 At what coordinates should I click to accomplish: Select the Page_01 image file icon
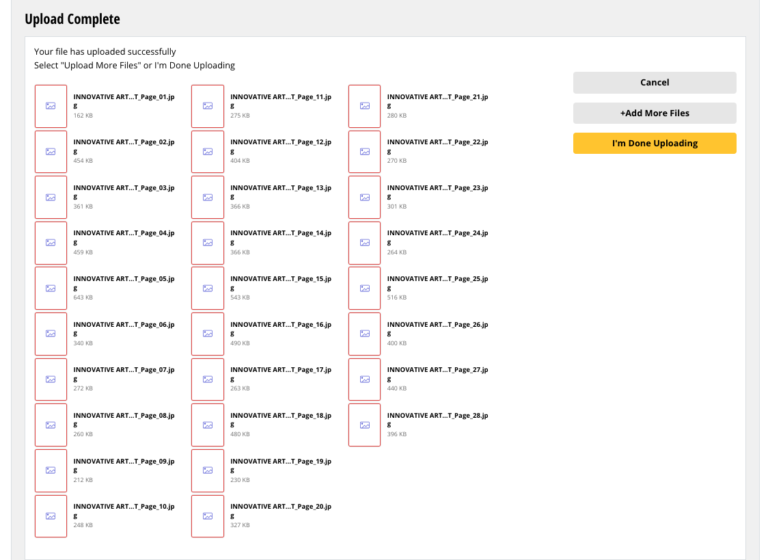coord(51,106)
